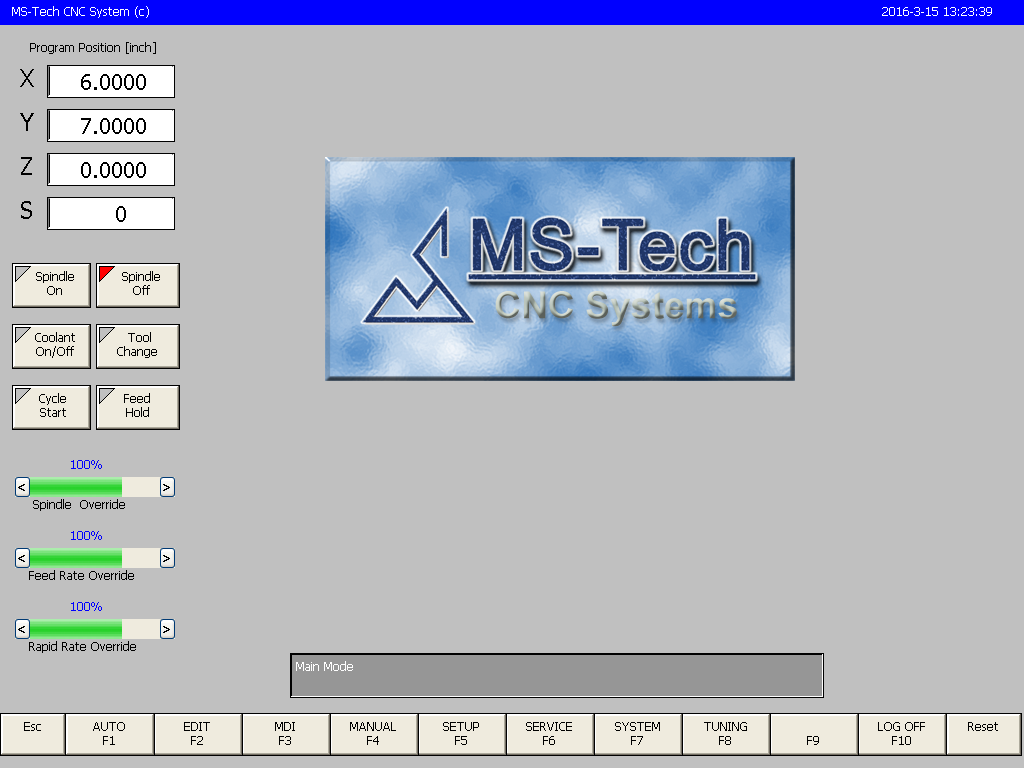
Task: Choose LOG OFF F10
Action: click(901, 733)
